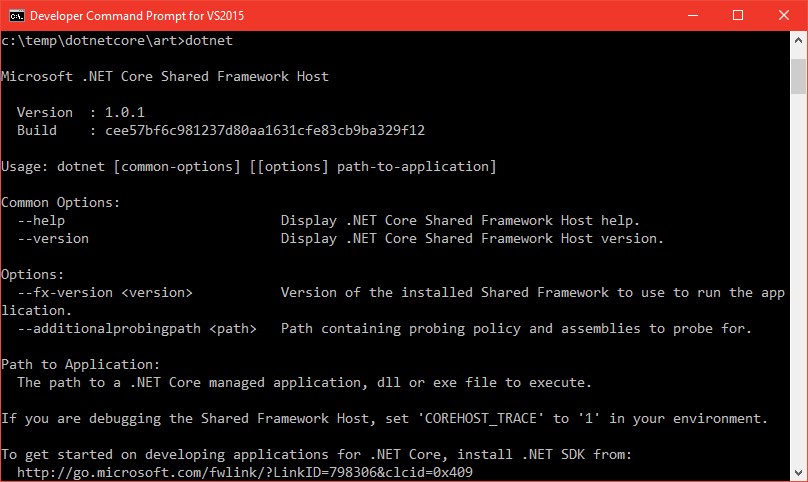Image resolution: width=808 pixels, height=482 pixels.
Task: Click the vertical scrollbar thumb
Action: click(x=798, y=76)
